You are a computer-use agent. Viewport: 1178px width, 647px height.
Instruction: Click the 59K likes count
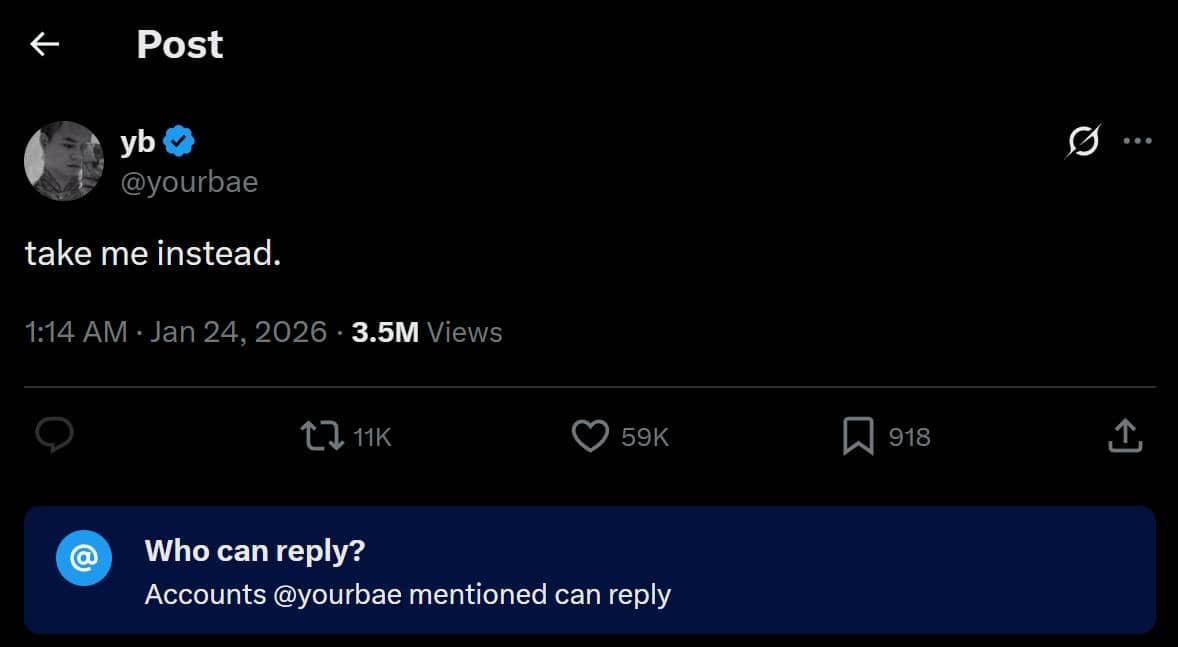point(644,437)
